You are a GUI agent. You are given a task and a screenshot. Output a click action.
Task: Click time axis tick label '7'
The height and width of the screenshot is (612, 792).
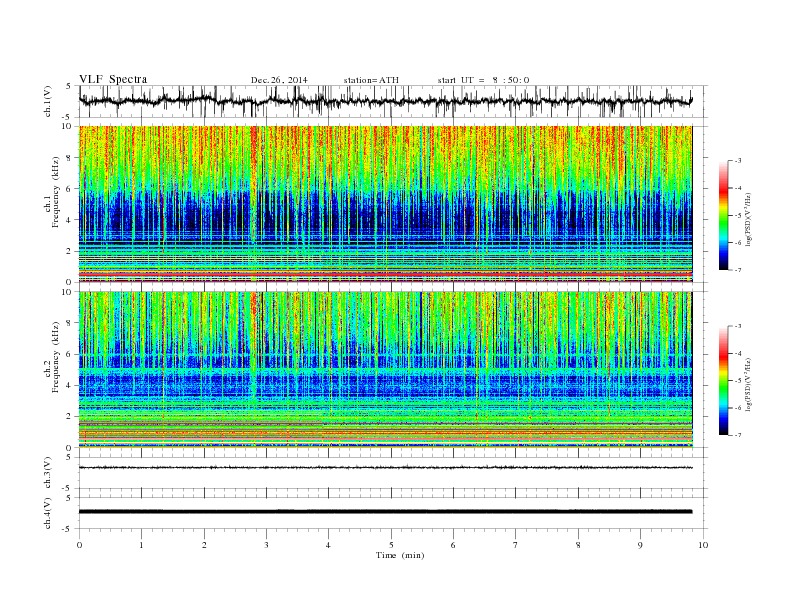[x=516, y=545]
